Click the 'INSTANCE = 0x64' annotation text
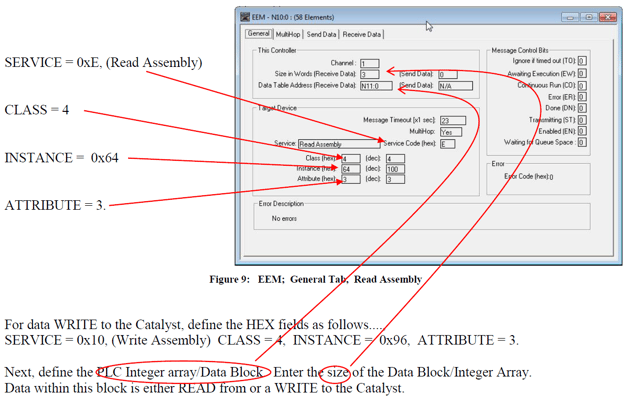 click(x=61, y=158)
